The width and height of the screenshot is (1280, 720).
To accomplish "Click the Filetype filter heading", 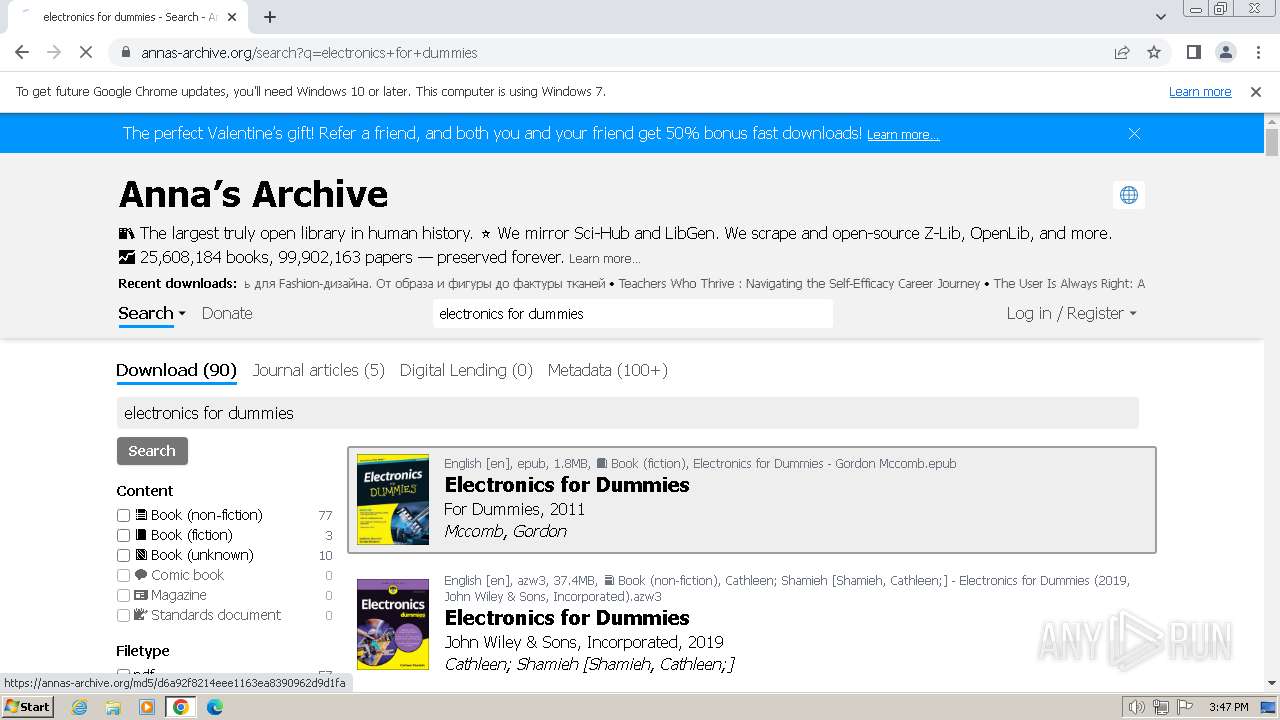I will (143, 651).
